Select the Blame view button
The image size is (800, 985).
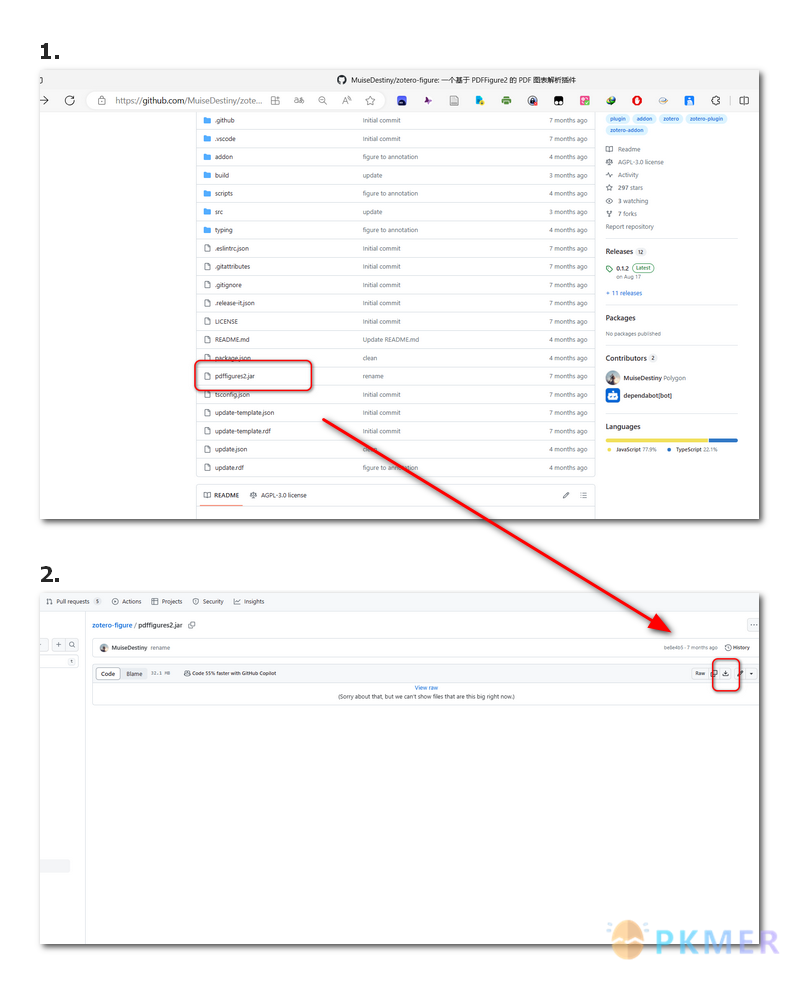[134, 673]
